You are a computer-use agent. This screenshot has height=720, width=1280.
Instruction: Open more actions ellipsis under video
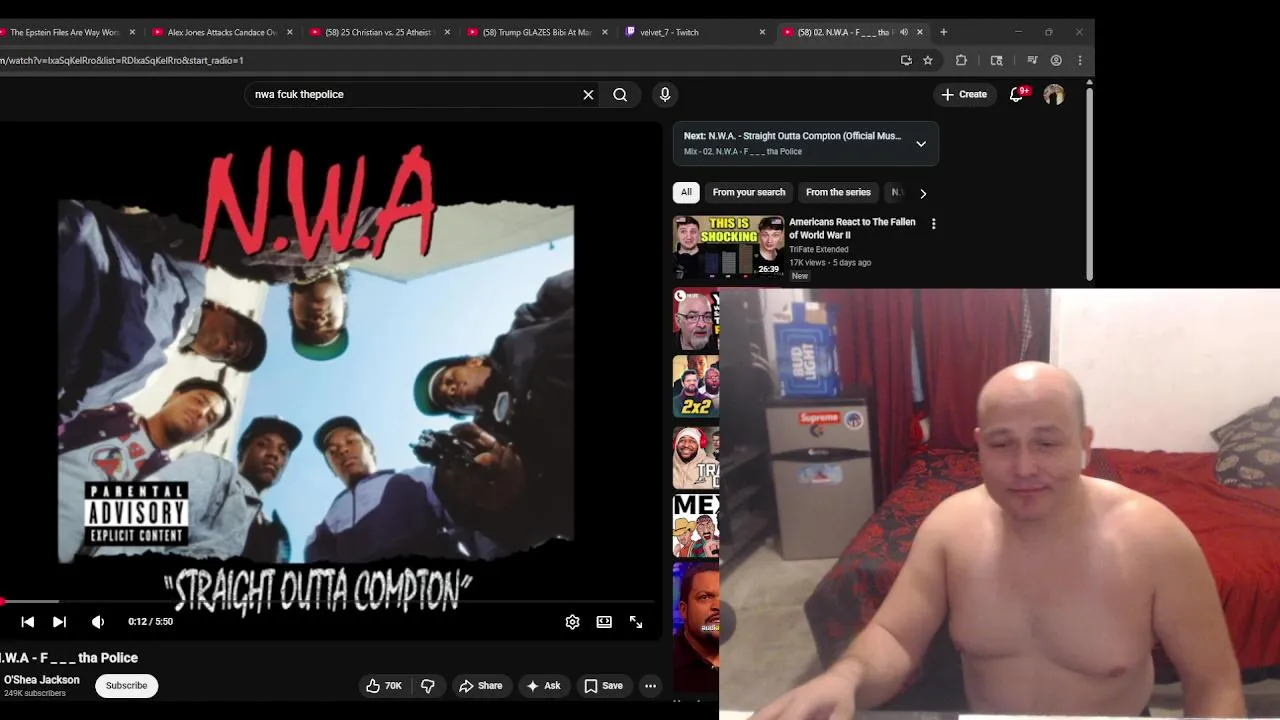click(x=650, y=686)
